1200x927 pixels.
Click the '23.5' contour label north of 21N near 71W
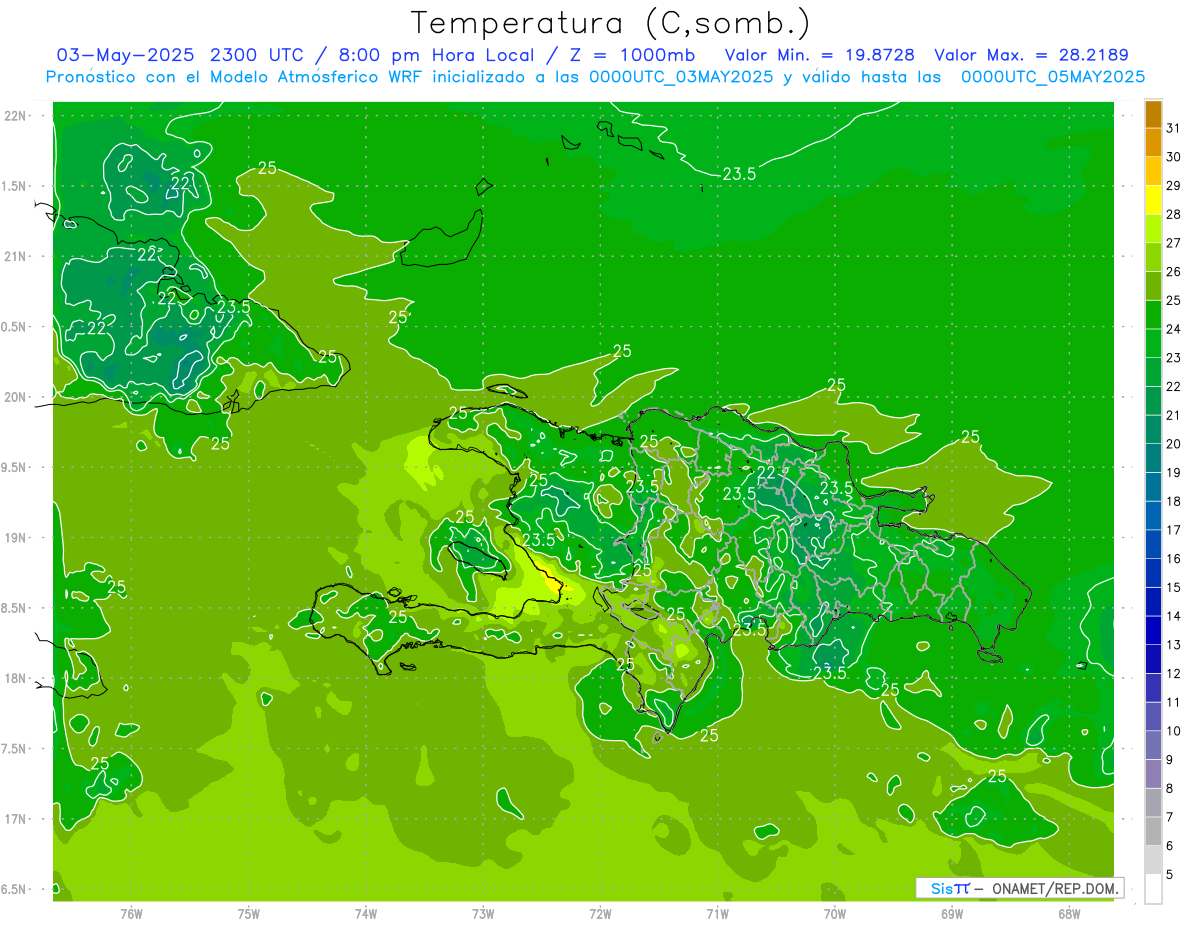pos(738,174)
